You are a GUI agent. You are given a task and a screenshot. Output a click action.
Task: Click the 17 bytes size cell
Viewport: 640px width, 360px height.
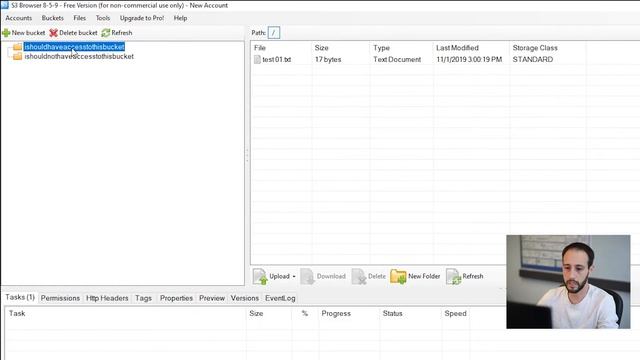pos(328,60)
